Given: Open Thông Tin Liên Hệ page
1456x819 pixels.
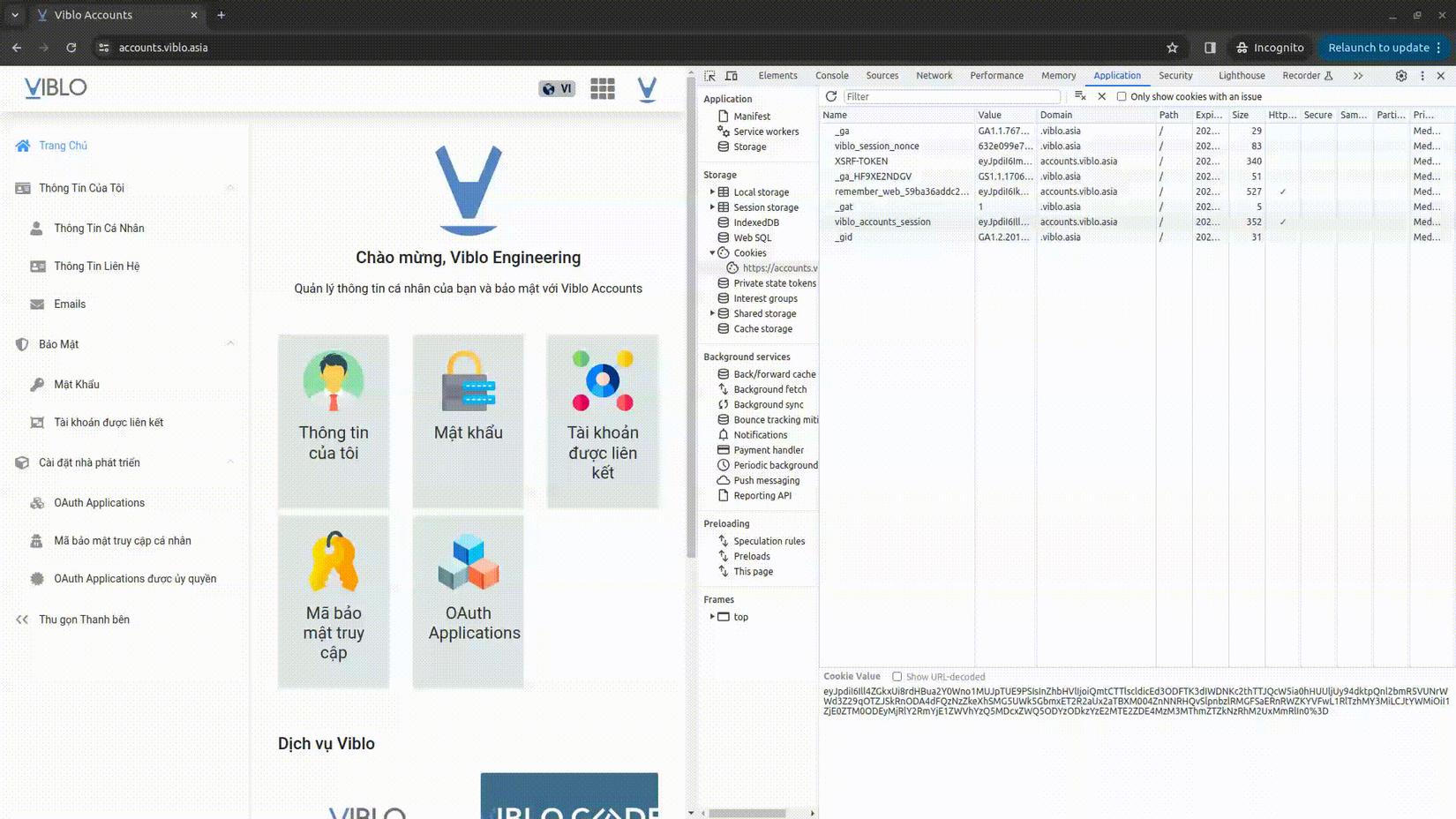Looking at the screenshot, I should tap(97, 266).
